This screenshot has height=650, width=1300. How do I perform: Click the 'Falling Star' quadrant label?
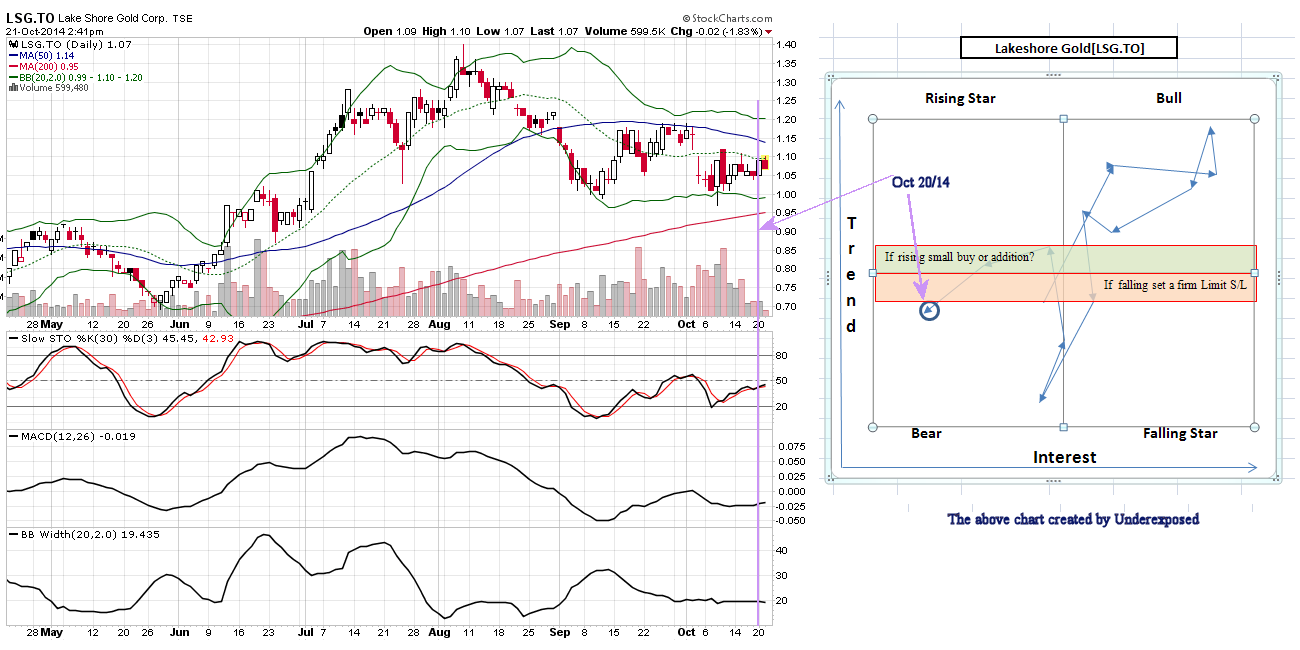(1180, 433)
